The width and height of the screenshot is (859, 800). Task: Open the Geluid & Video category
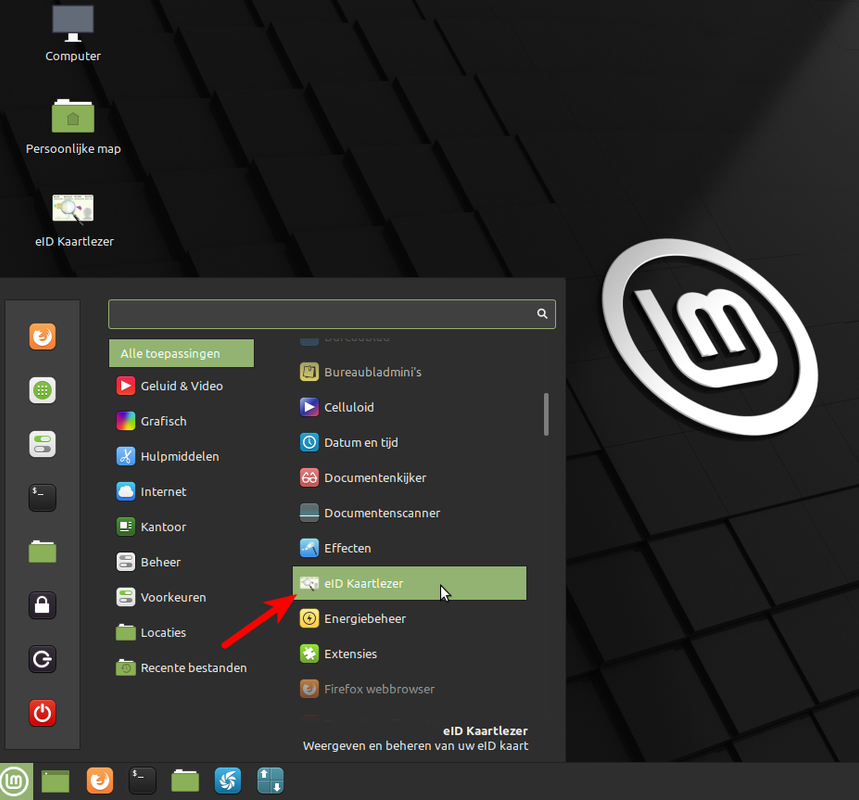pyautogui.click(x=181, y=386)
